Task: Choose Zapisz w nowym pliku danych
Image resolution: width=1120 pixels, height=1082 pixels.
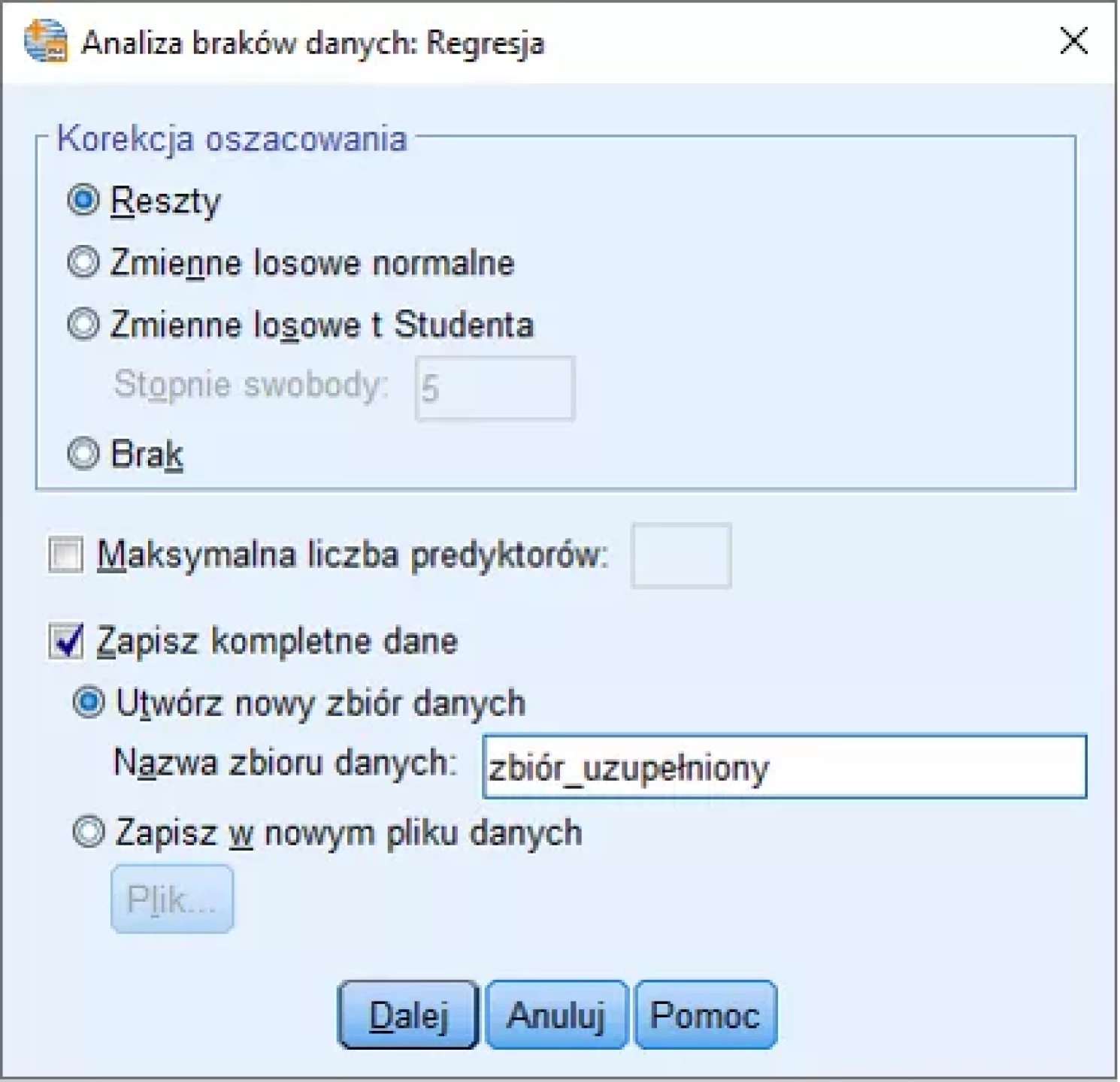Action: (88, 833)
